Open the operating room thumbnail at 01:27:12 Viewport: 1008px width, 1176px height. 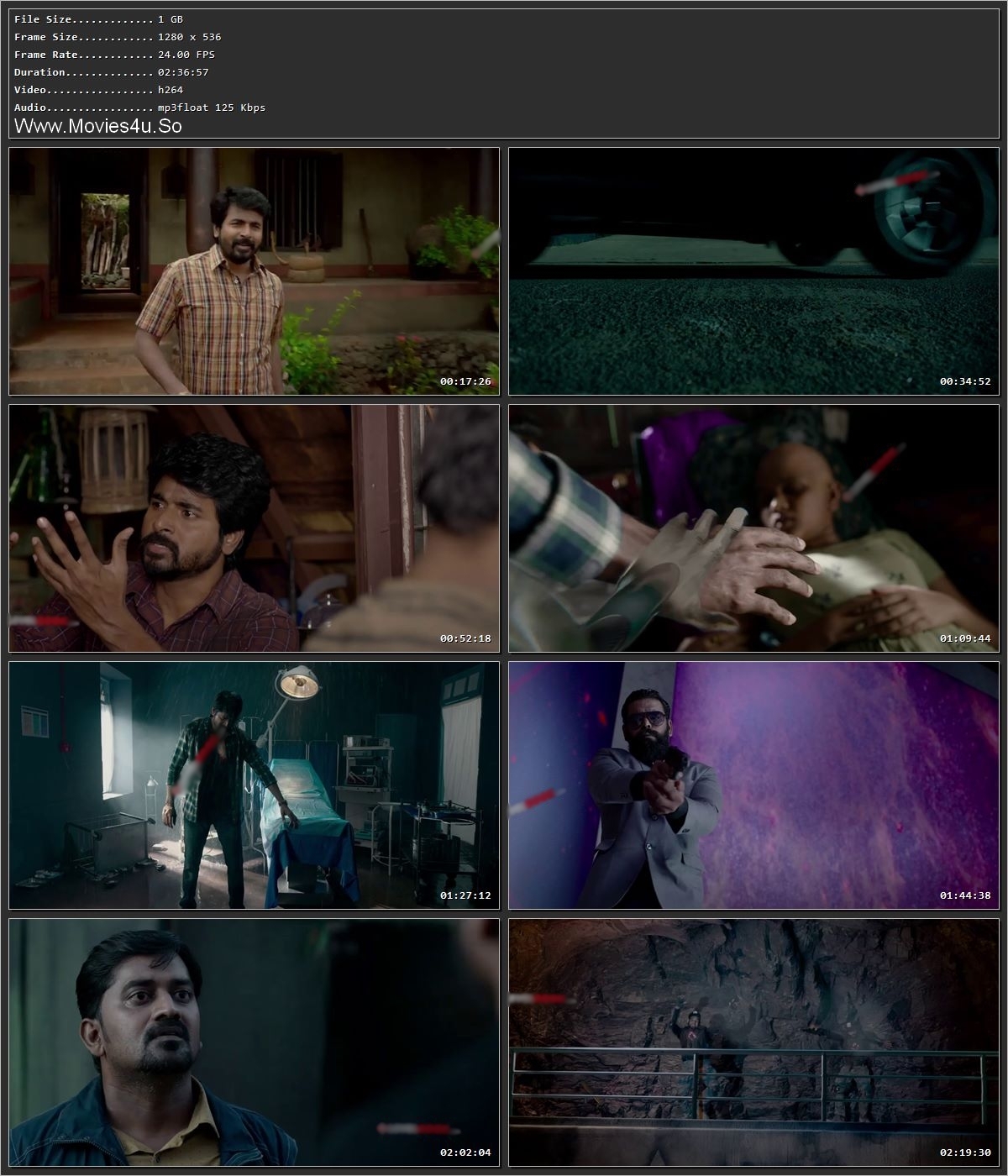pos(255,785)
